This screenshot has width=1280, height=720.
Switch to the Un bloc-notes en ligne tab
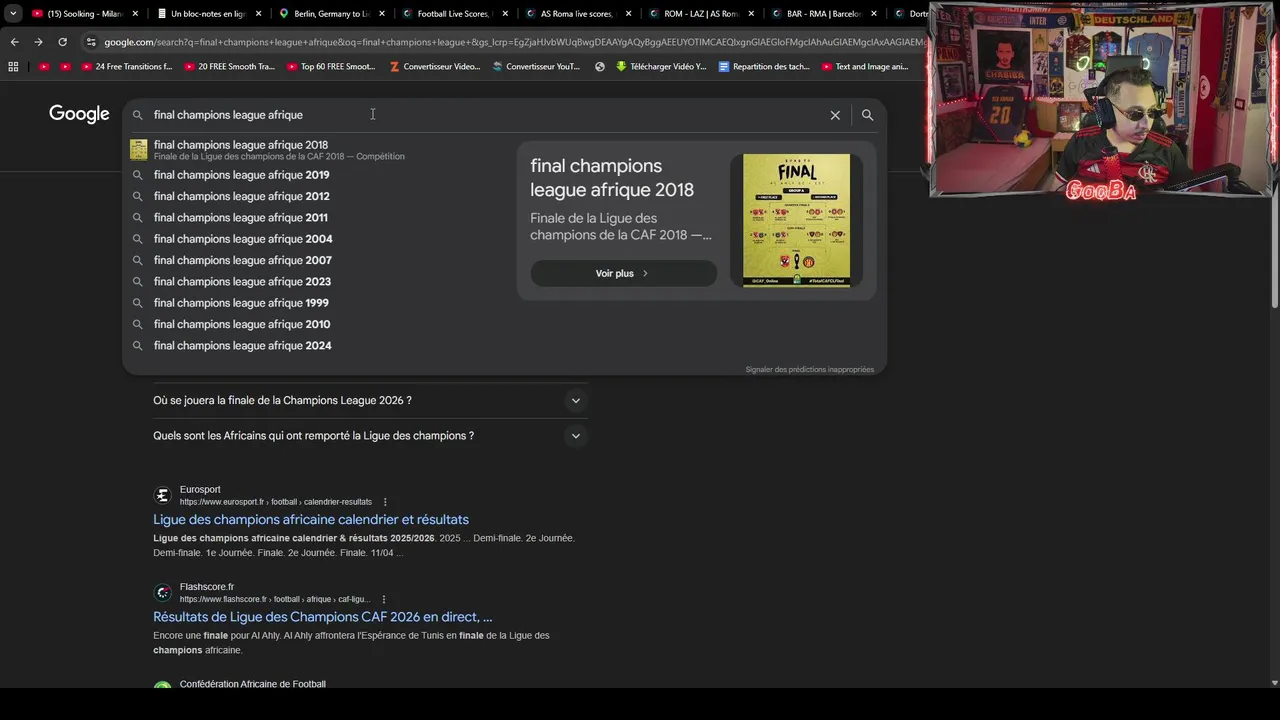pos(208,14)
